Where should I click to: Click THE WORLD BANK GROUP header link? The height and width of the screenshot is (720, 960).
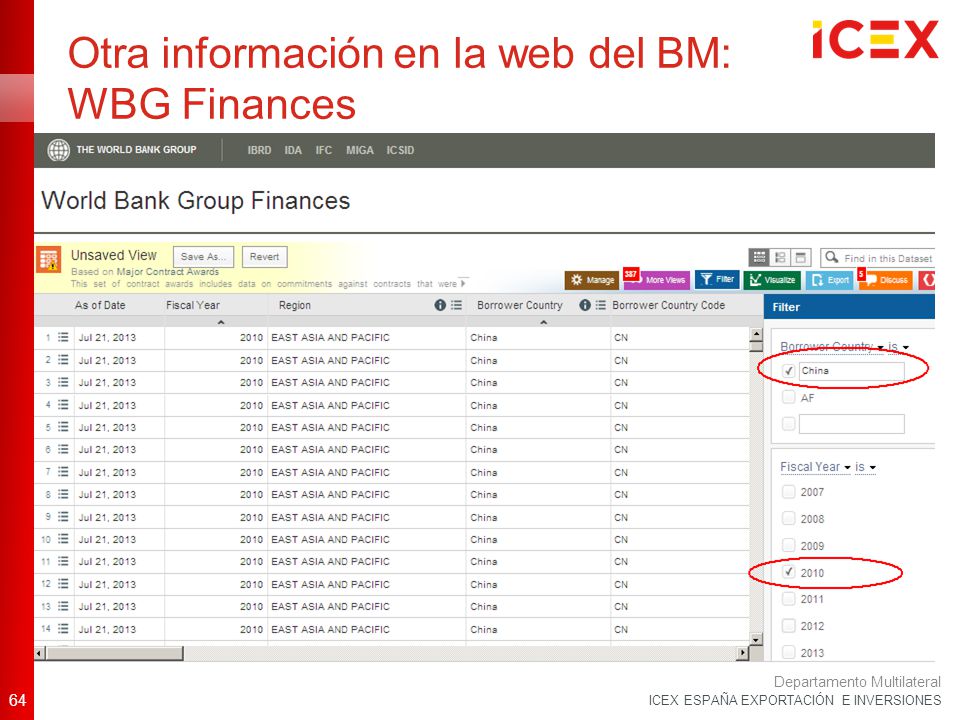[x=136, y=150]
